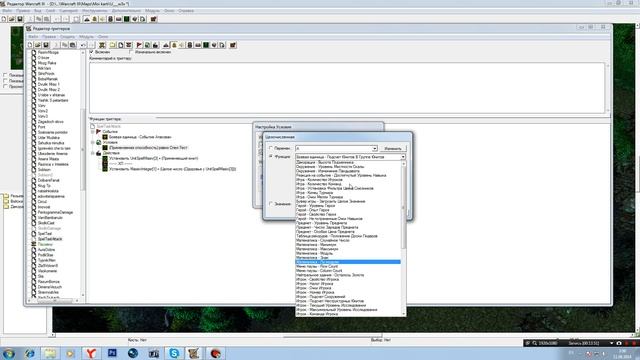The height and width of the screenshot is (360, 640).
Task: Click Test Map icon in trigger toolbar
Action: pyautogui.click(x=233, y=45)
